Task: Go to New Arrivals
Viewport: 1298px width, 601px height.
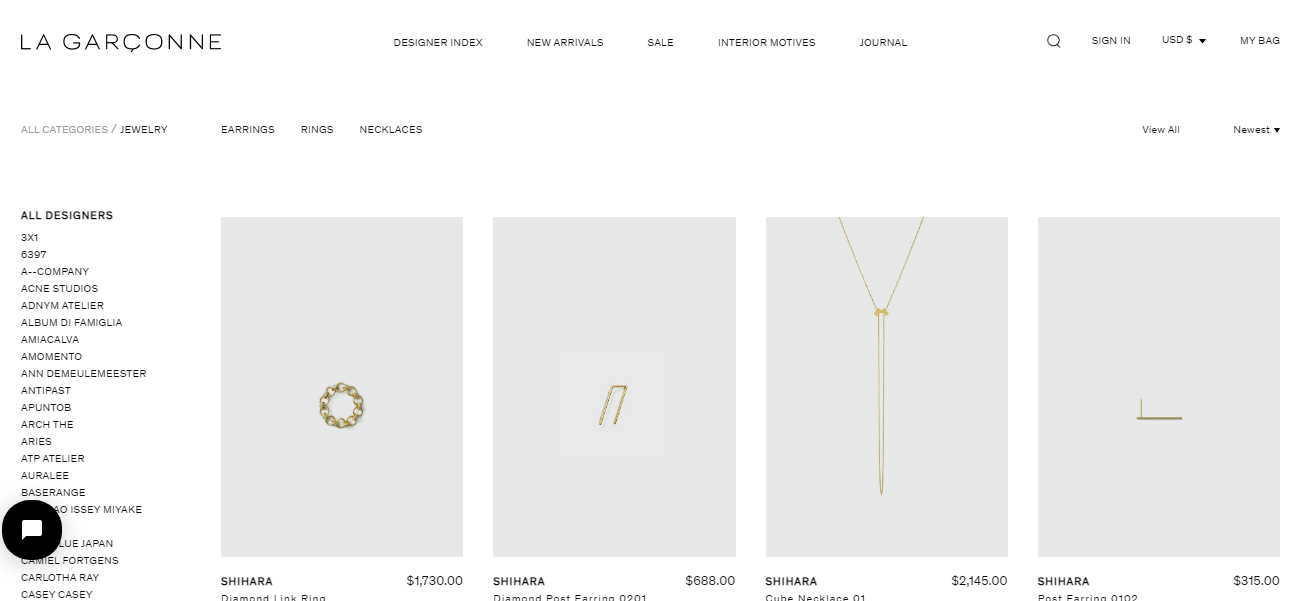Action: click(x=565, y=43)
